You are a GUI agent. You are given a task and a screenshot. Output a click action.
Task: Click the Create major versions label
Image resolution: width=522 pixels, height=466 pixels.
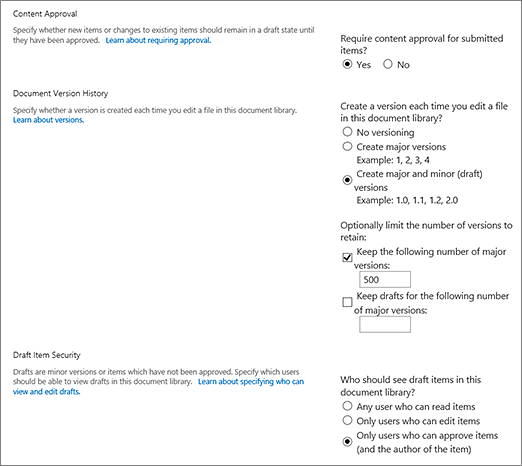tap(401, 147)
